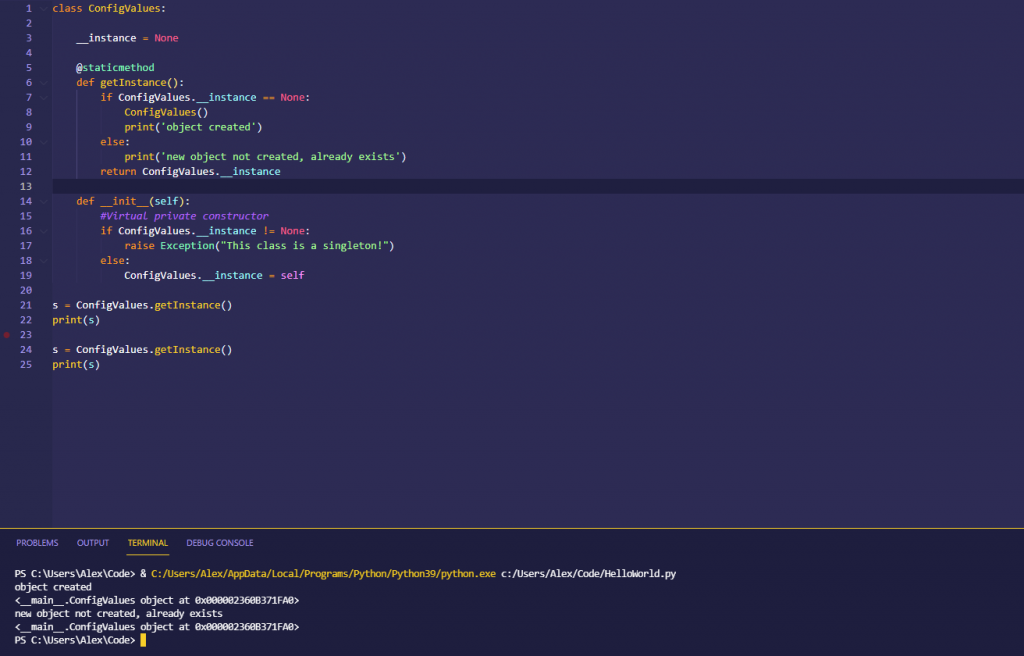
Task: Open the DEBUG CONSOLE tab
Action: pos(219,543)
